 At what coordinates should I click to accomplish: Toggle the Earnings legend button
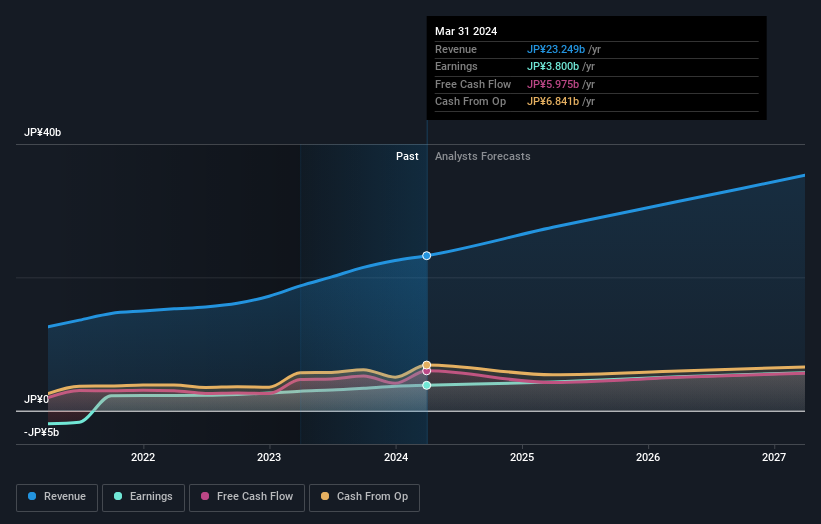(143, 497)
